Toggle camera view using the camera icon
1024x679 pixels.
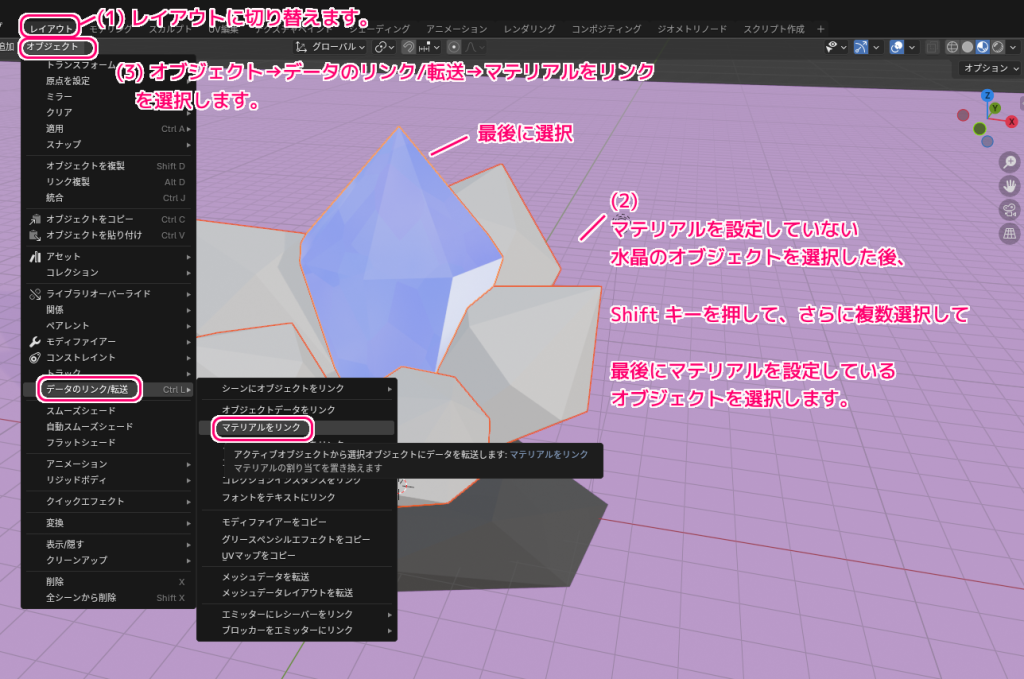(1007, 209)
